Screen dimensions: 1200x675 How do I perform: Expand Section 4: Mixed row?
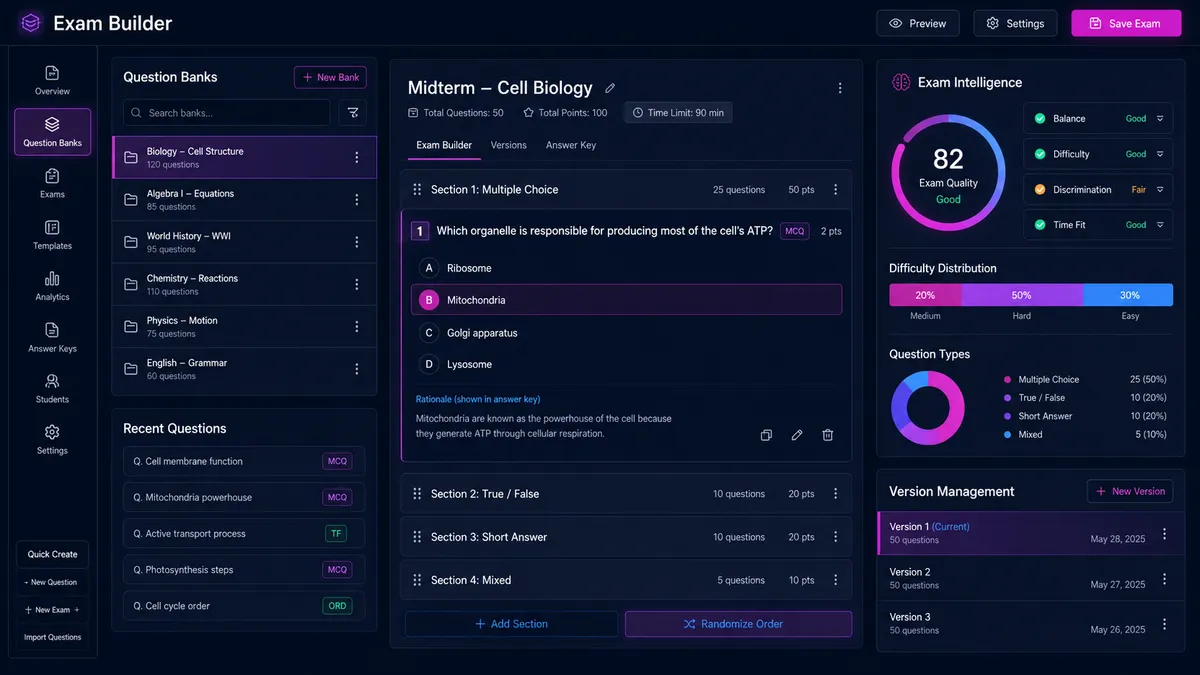[x=626, y=580]
